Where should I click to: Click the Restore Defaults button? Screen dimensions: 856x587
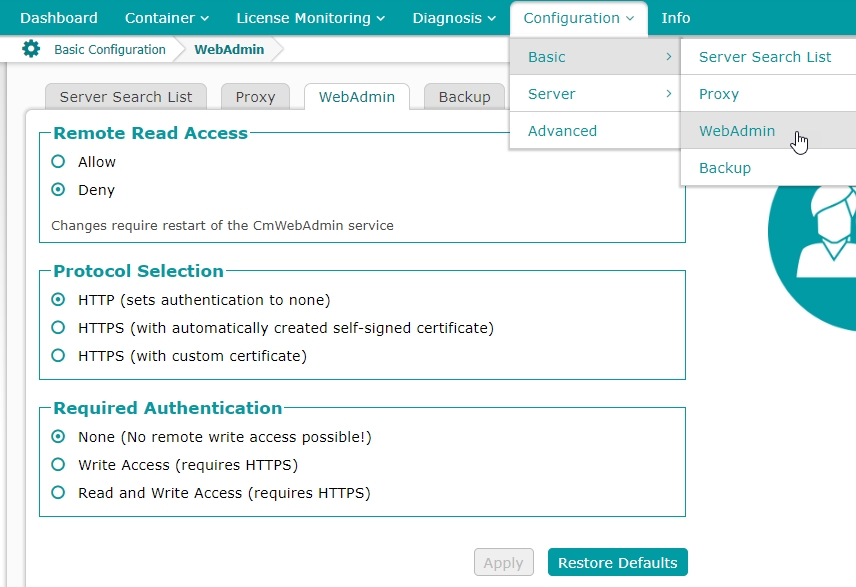617,563
